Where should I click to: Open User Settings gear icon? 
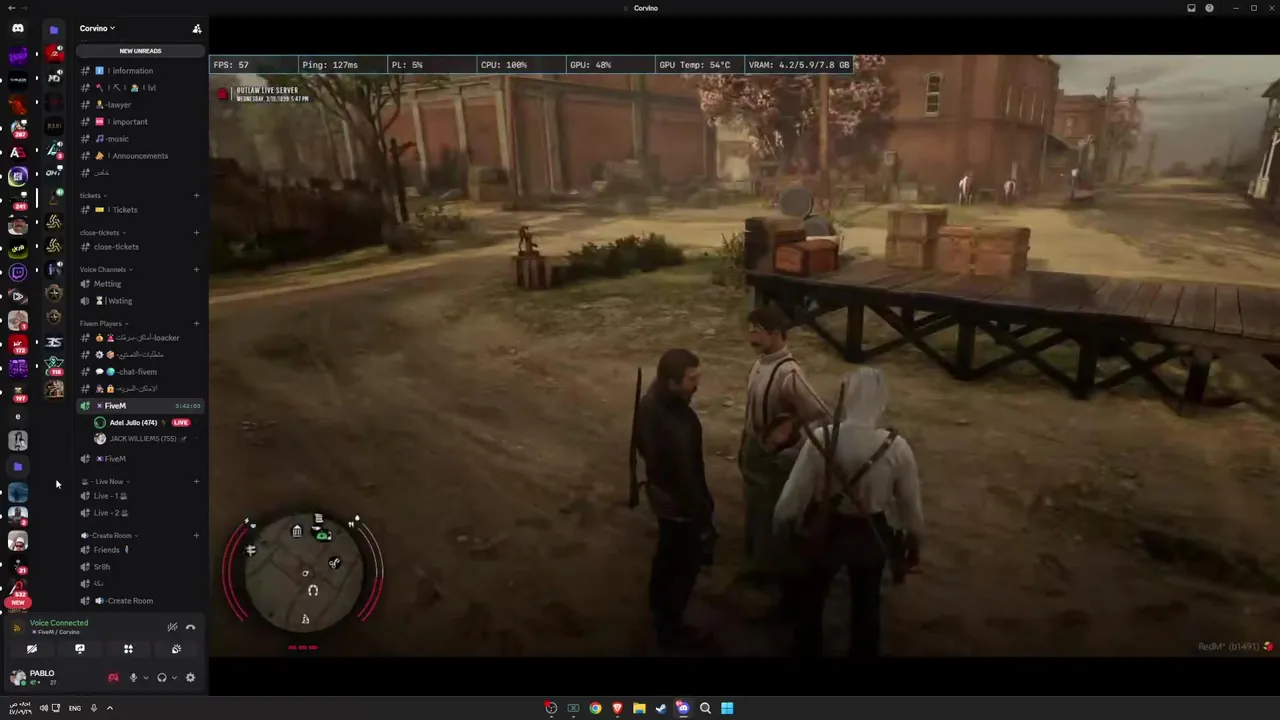[x=190, y=678]
